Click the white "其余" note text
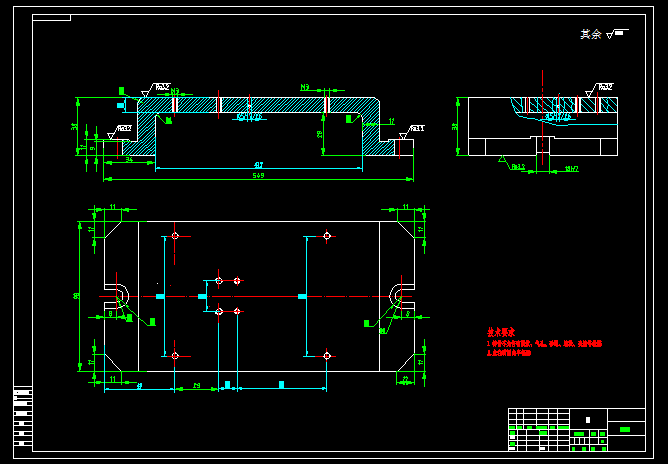Viewport: 668px width, 464px height. [590, 35]
